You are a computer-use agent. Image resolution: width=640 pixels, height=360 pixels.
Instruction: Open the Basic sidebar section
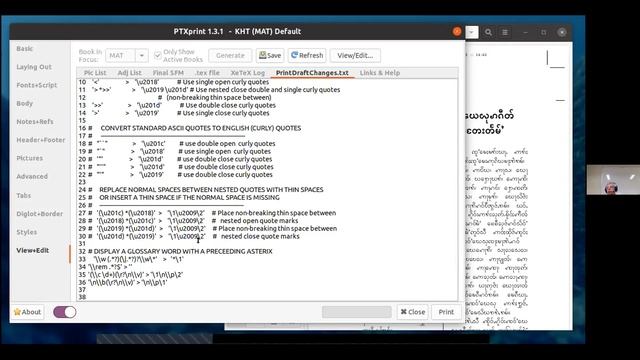(x=24, y=49)
